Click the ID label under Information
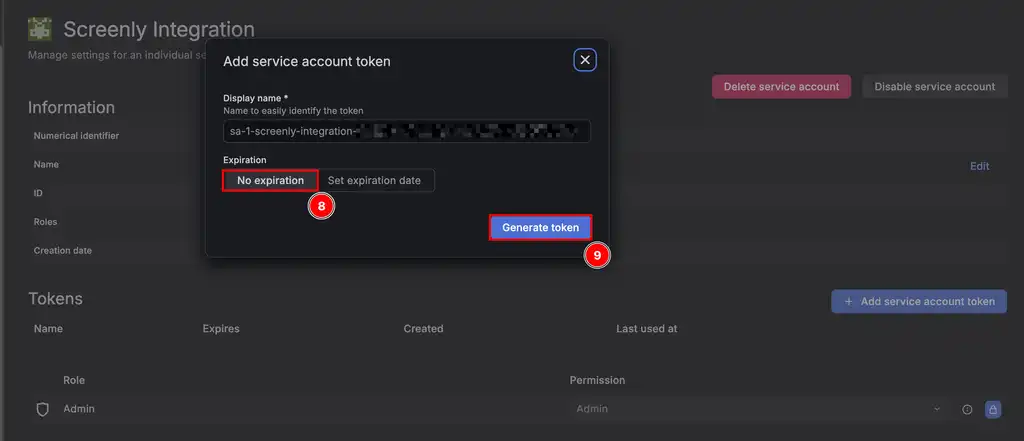 [x=39, y=193]
